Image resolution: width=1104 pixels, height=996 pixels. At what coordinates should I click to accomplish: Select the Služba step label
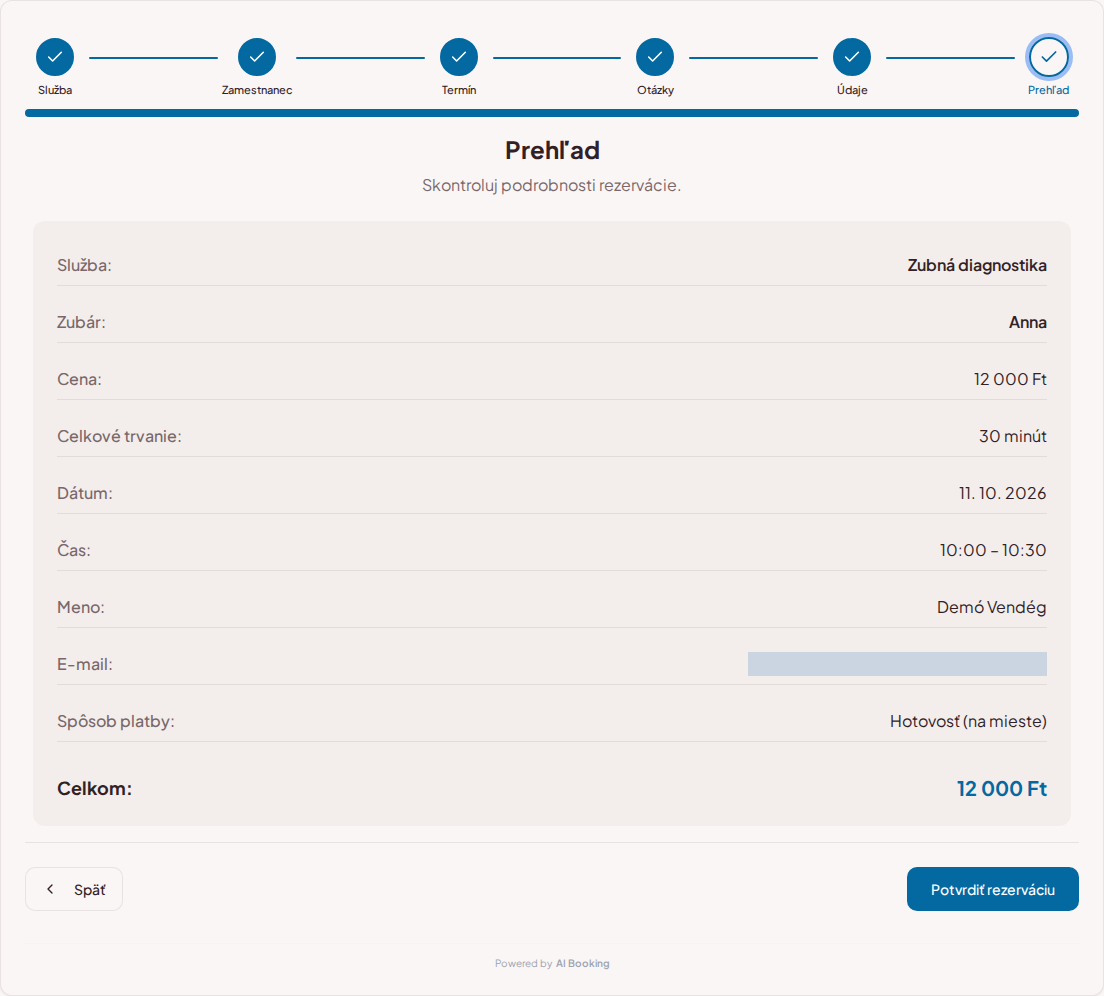(55, 90)
